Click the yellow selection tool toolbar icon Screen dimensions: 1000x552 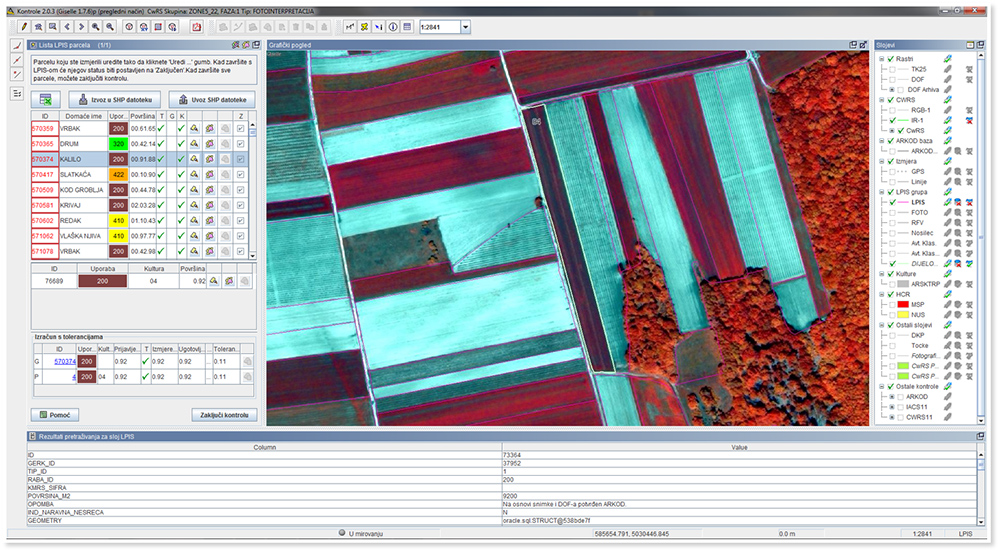(x=364, y=27)
